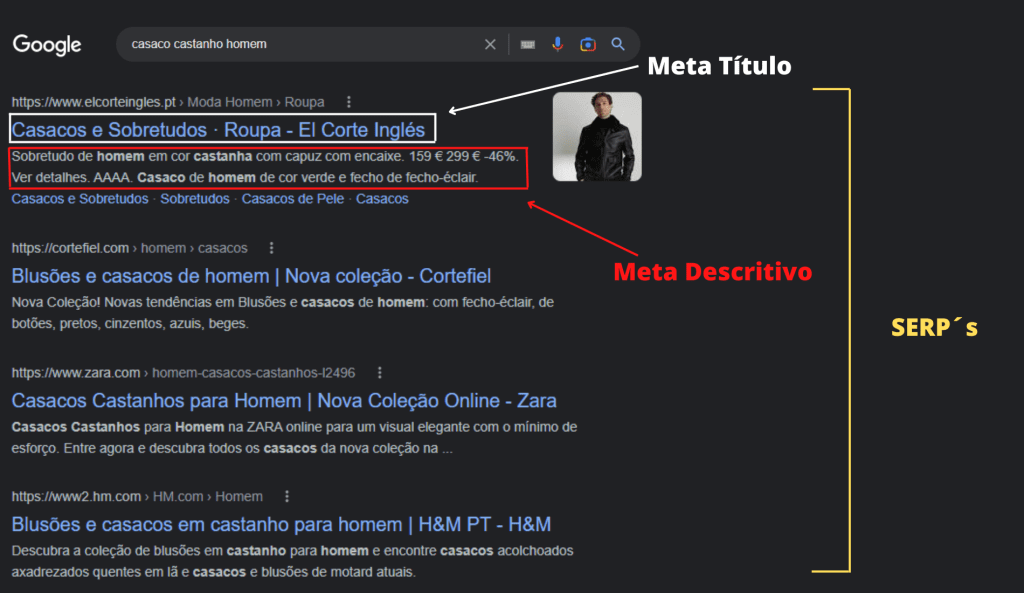1024x593 pixels.
Task: Start voice search with the microphone icon
Action: [557, 44]
